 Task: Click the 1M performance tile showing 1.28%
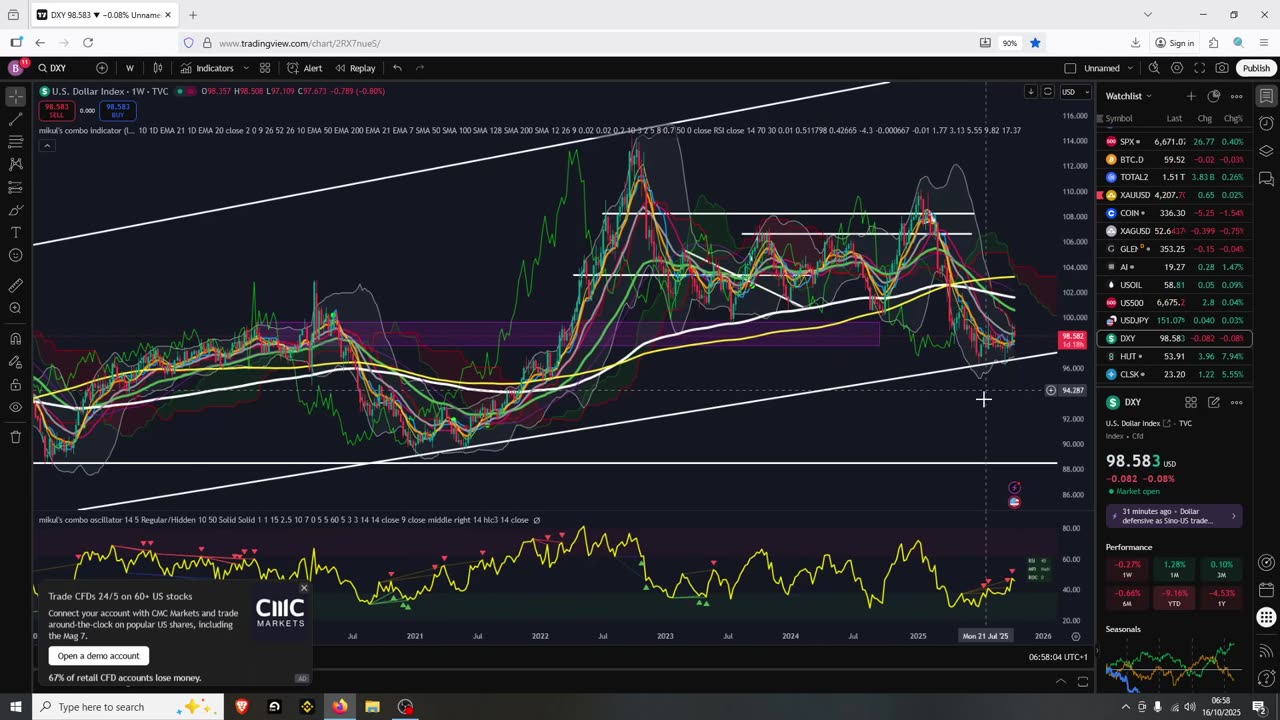point(1174,568)
